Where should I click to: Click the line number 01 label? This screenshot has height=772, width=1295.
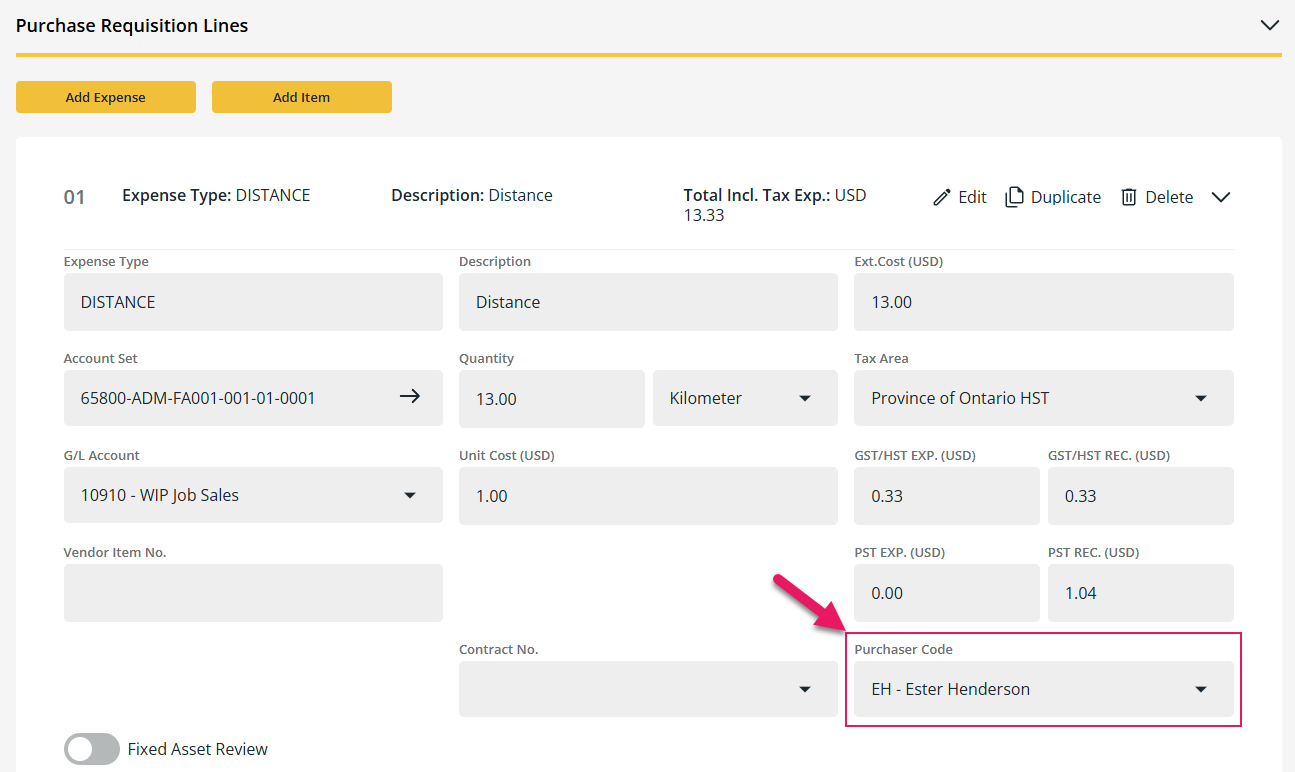click(75, 197)
